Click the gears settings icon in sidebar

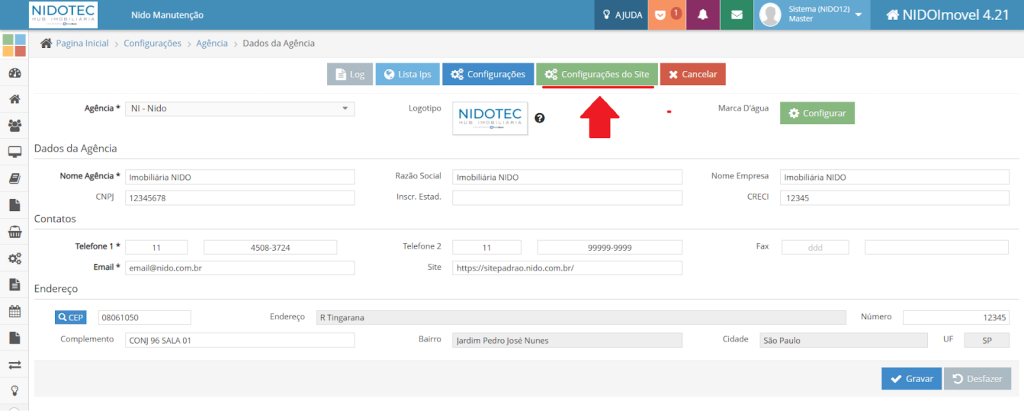[15, 258]
